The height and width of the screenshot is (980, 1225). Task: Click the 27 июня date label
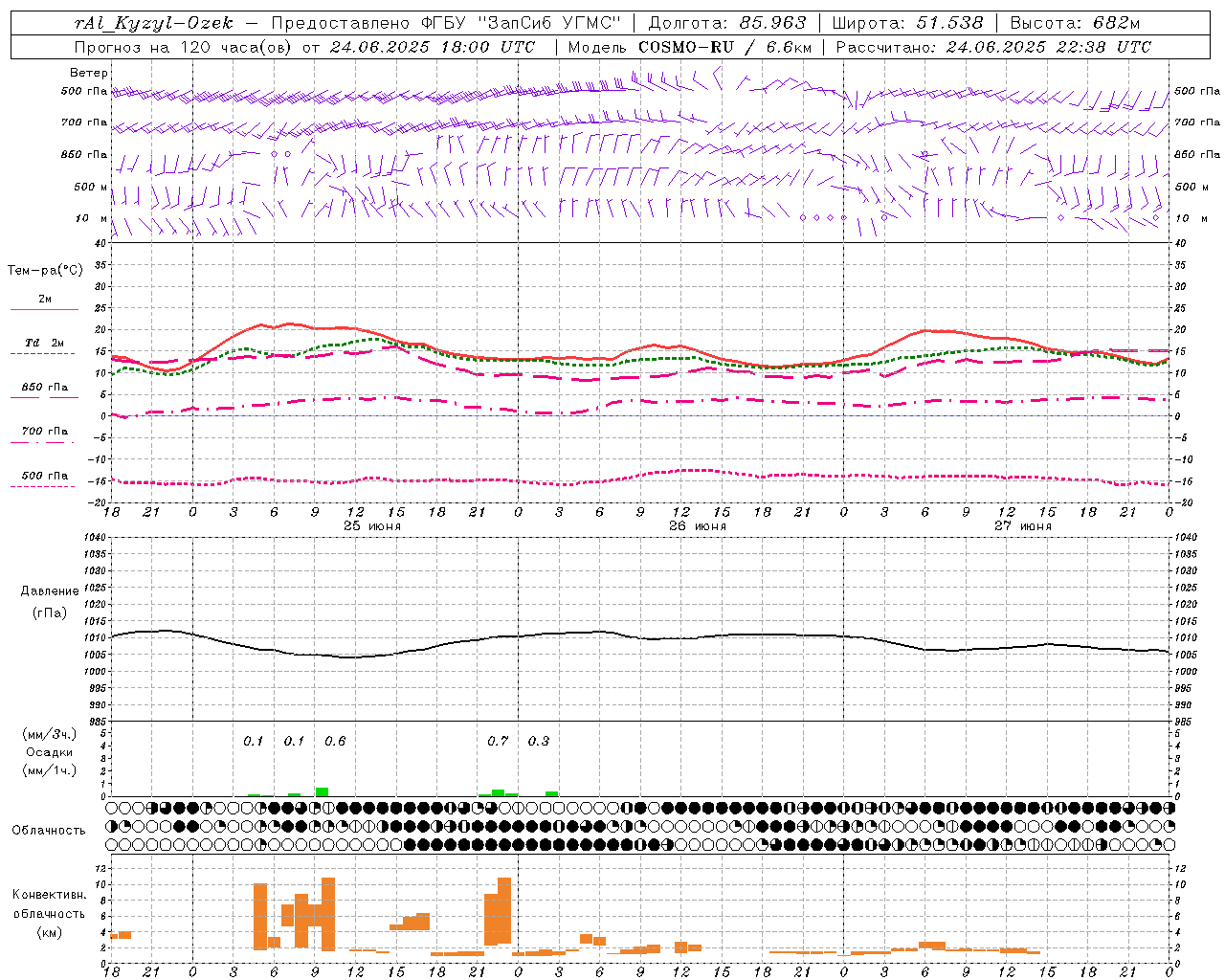[1023, 526]
